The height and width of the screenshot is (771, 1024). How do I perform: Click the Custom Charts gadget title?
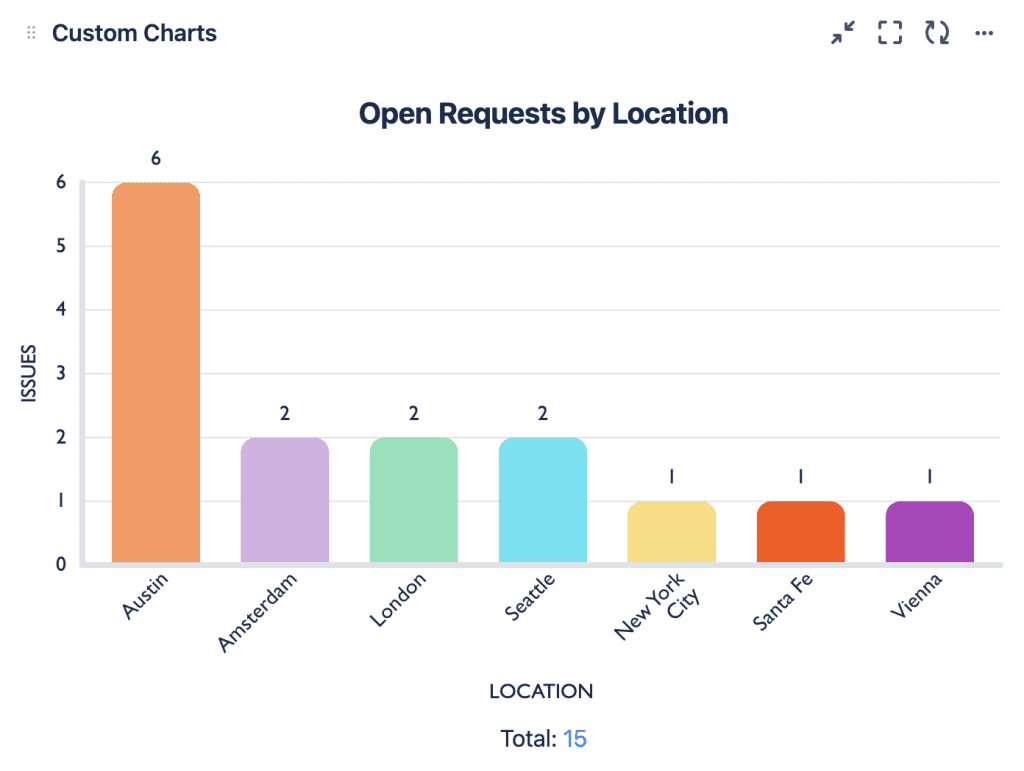134,33
